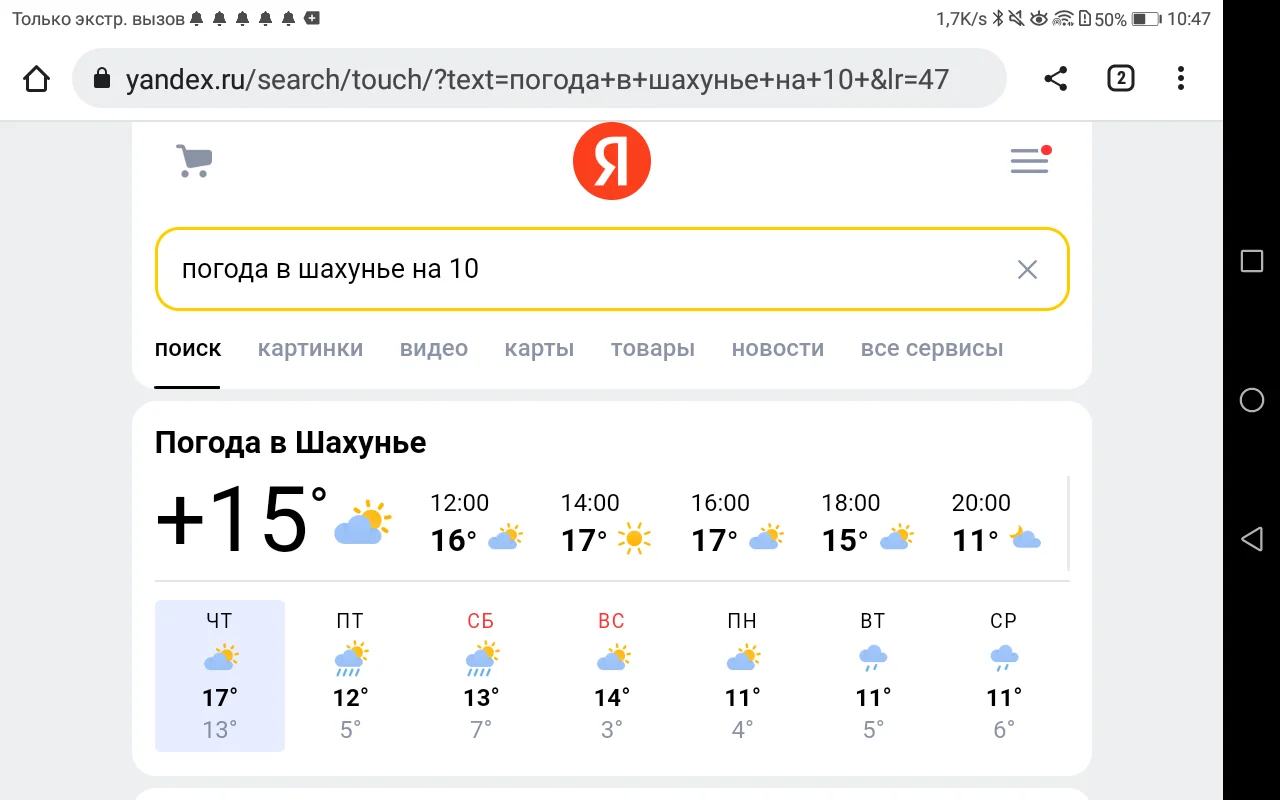Switch to the картинки tab
1280x800 pixels.
pos(310,348)
